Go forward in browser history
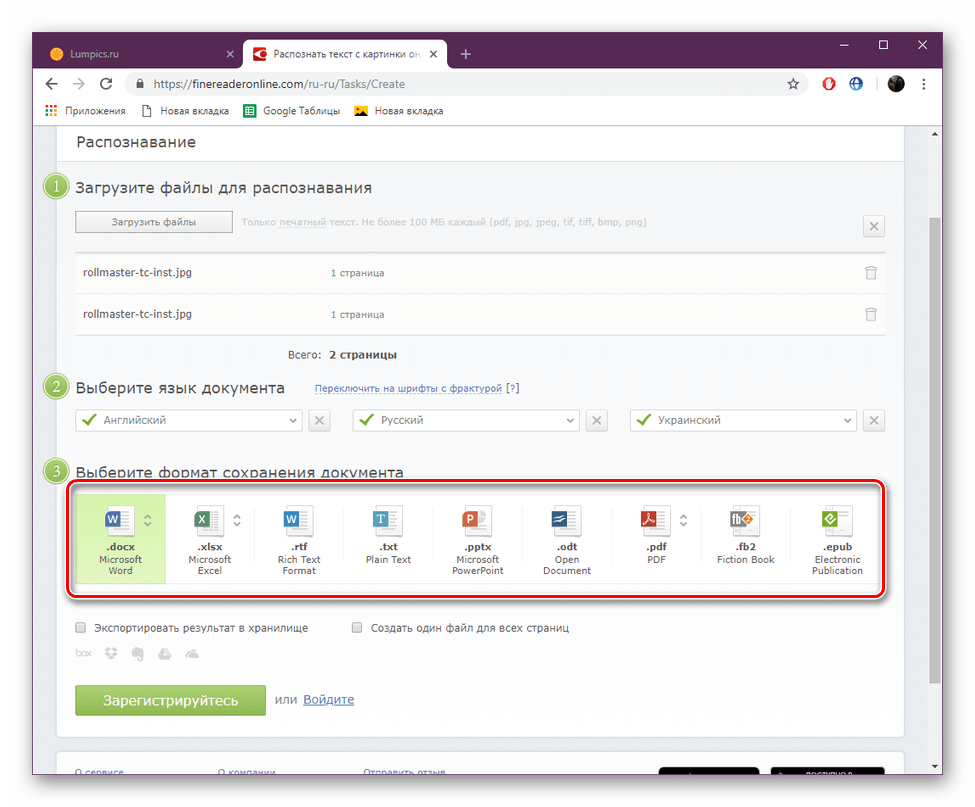 click(78, 84)
